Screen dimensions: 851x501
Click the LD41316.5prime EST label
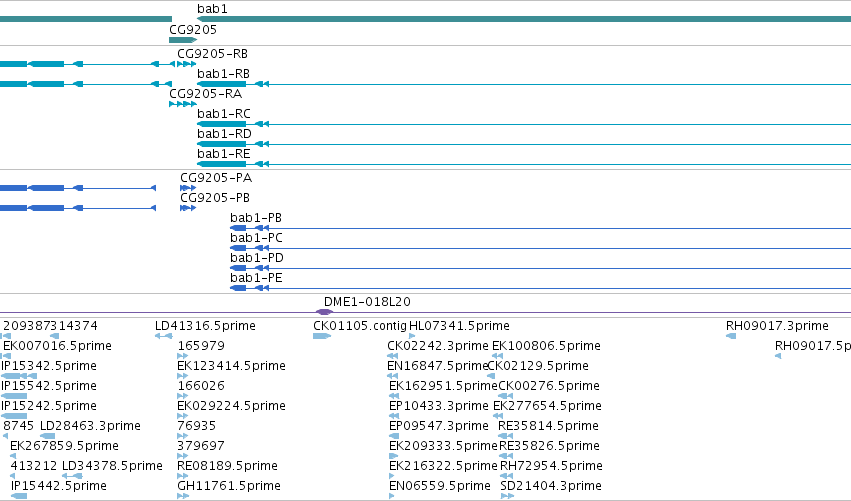point(205,326)
